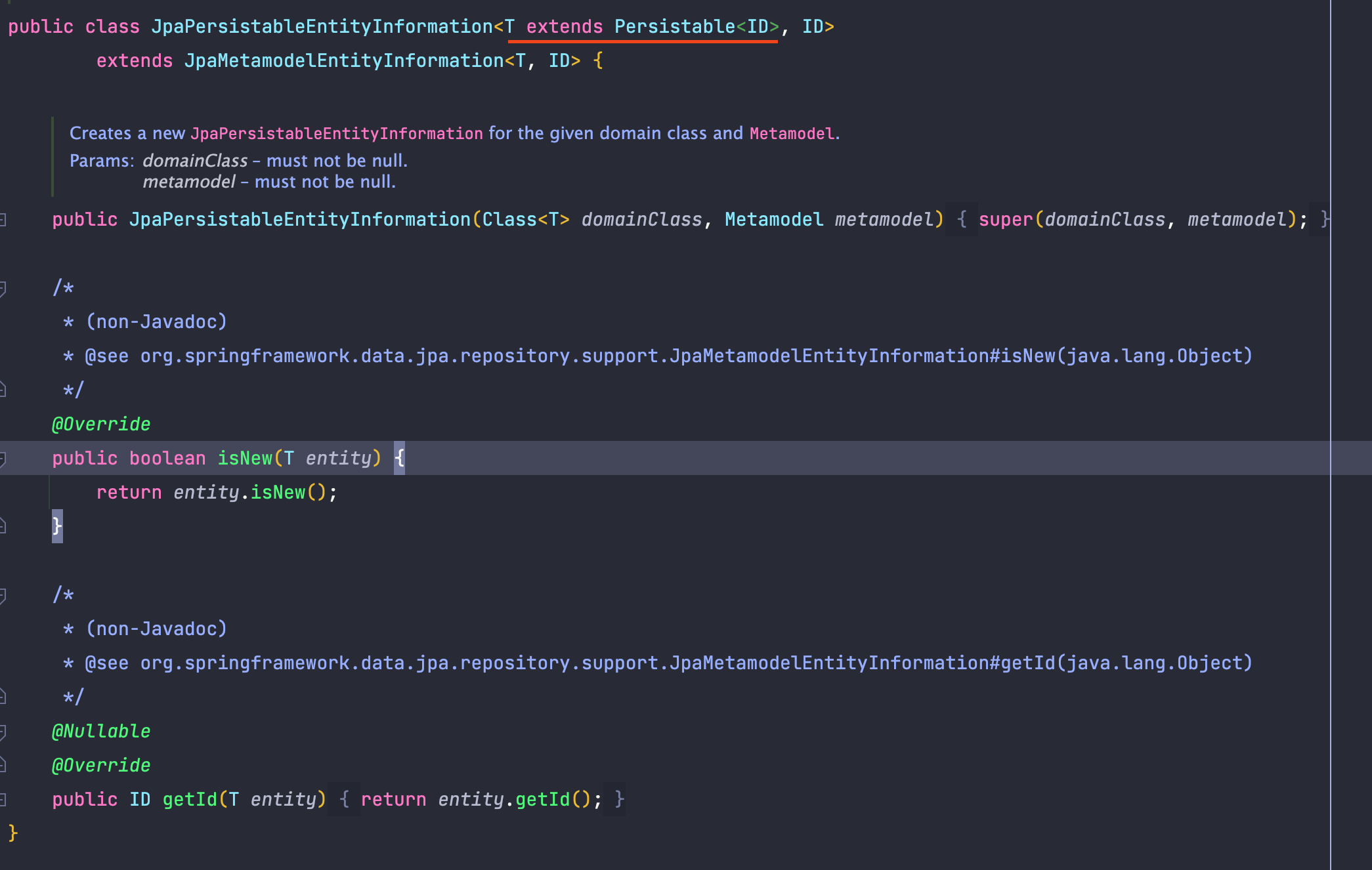Image resolution: width=1372 pixels, height=870 pixels.
Task: Click the collapsed closing brace after entity.getId()
Action: [x=619, y=799]
